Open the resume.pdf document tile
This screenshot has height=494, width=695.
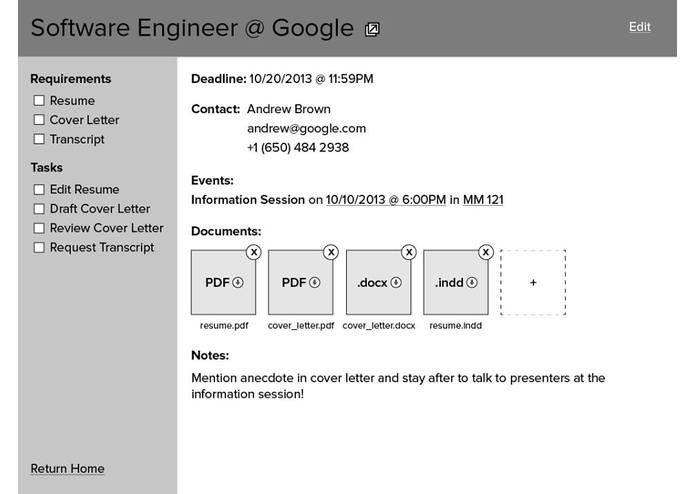tap(223, 283)
